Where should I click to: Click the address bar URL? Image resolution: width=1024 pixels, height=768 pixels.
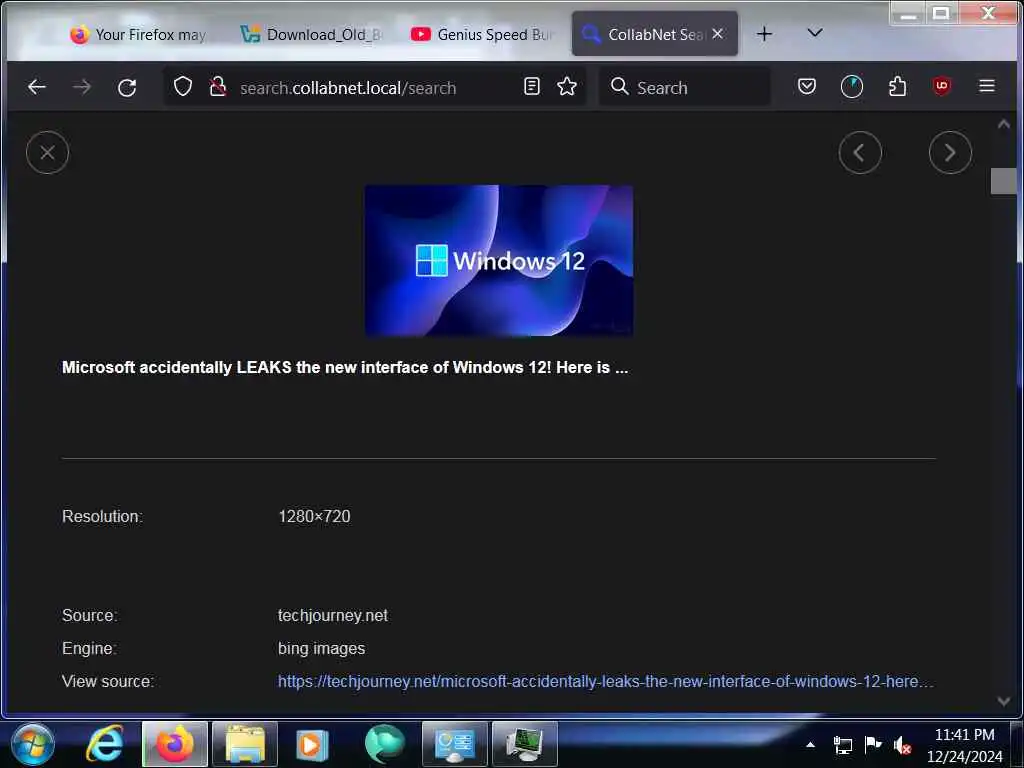(348, 88)
